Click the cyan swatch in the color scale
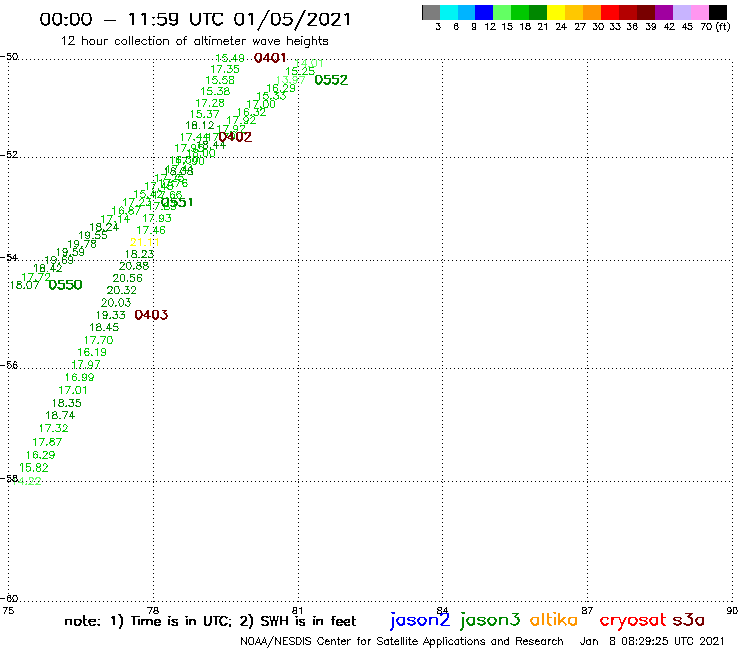Image resolution: width=740 pixels, height=650 pixels. coord(449,12)
